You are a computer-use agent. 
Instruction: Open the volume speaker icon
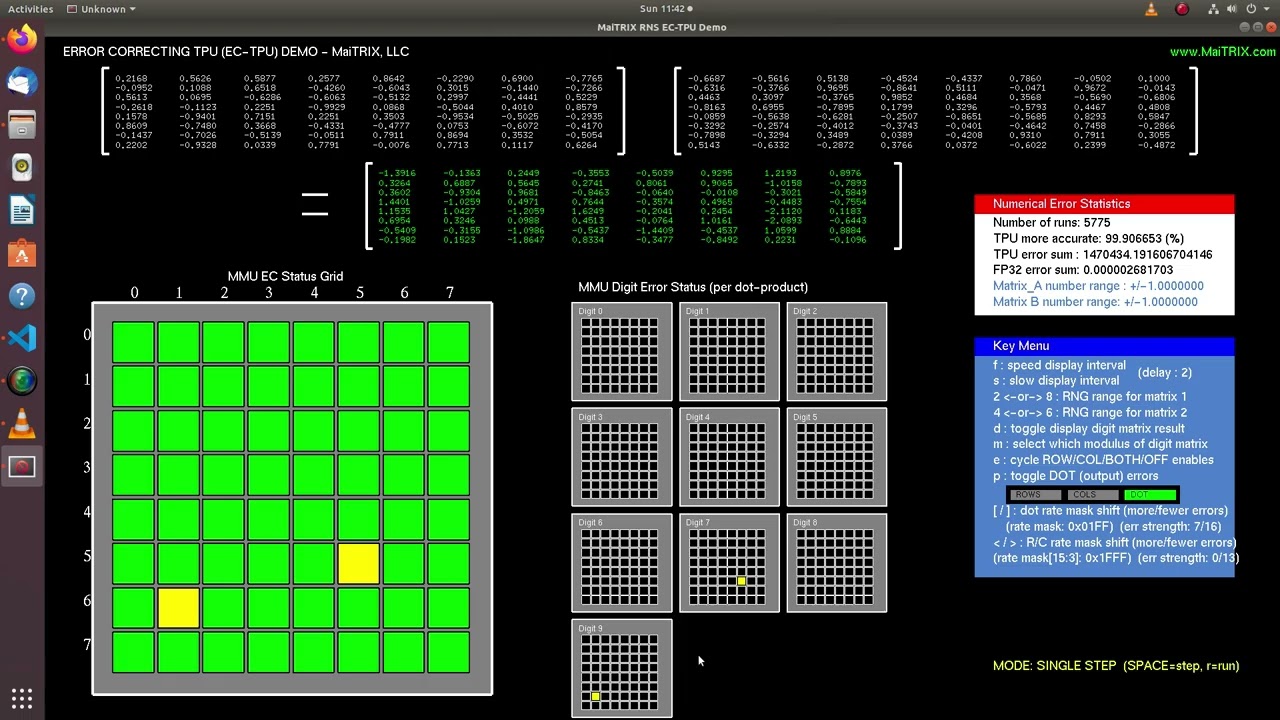coord(1232,9)
